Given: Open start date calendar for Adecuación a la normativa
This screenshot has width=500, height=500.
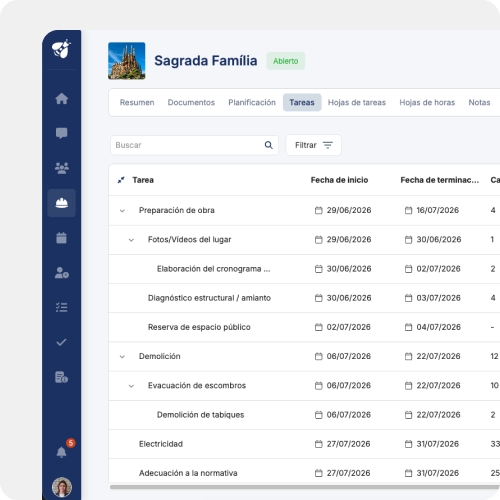Looking at the screenshot, I should [x=319, y=473].
